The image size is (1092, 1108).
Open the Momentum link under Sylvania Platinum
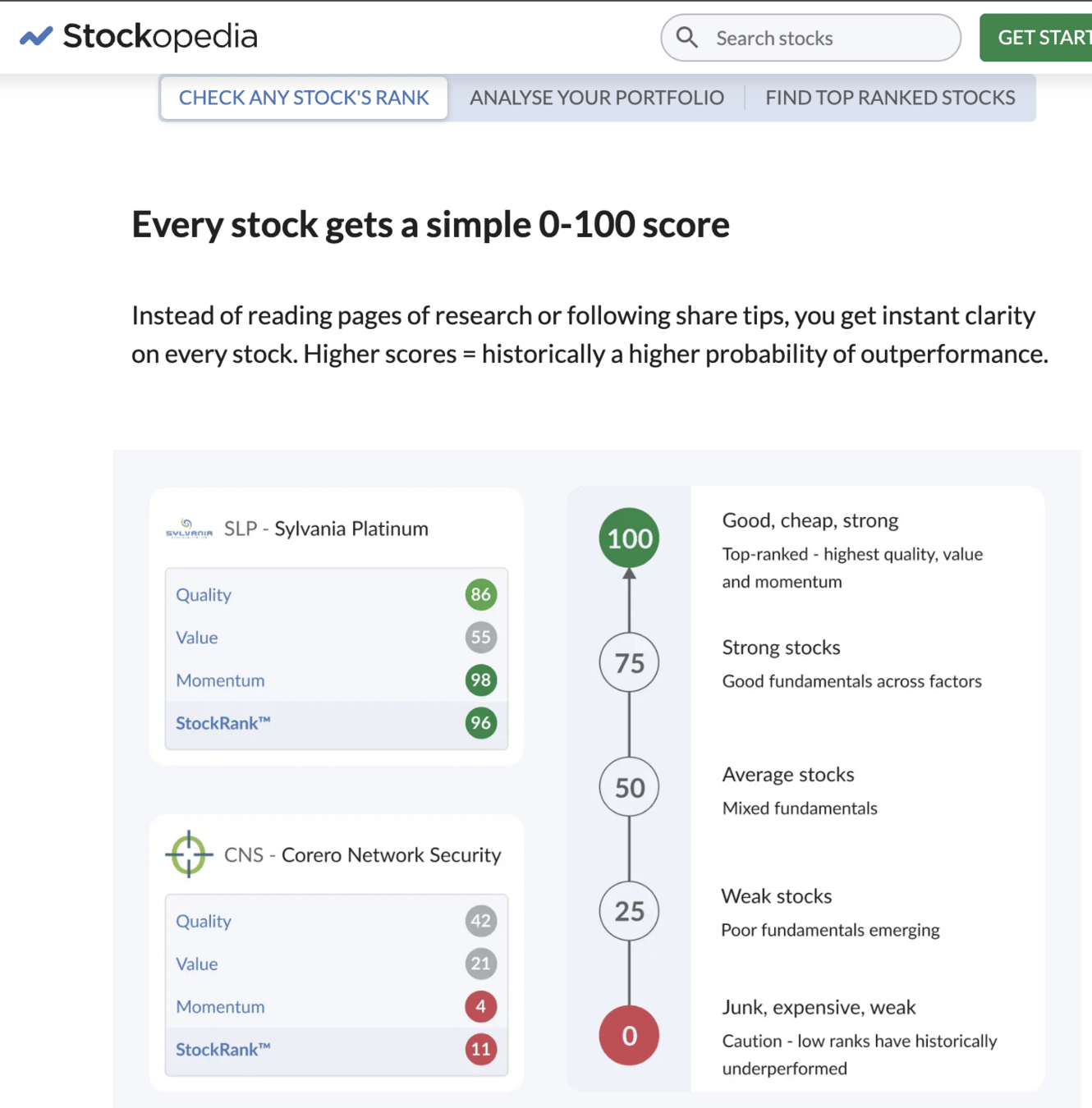point(220,680)
